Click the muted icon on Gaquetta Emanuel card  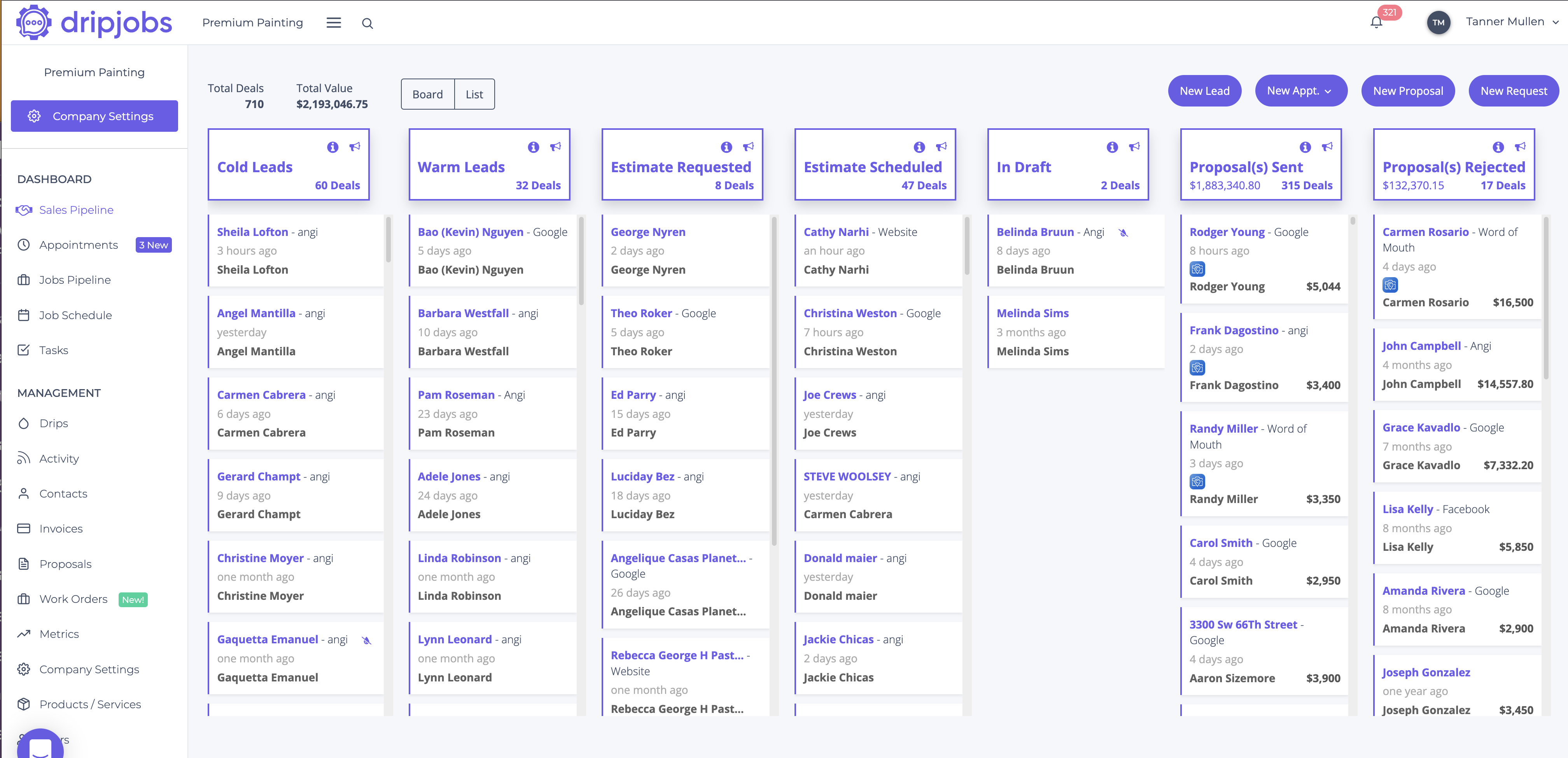(x=366, y=640)
